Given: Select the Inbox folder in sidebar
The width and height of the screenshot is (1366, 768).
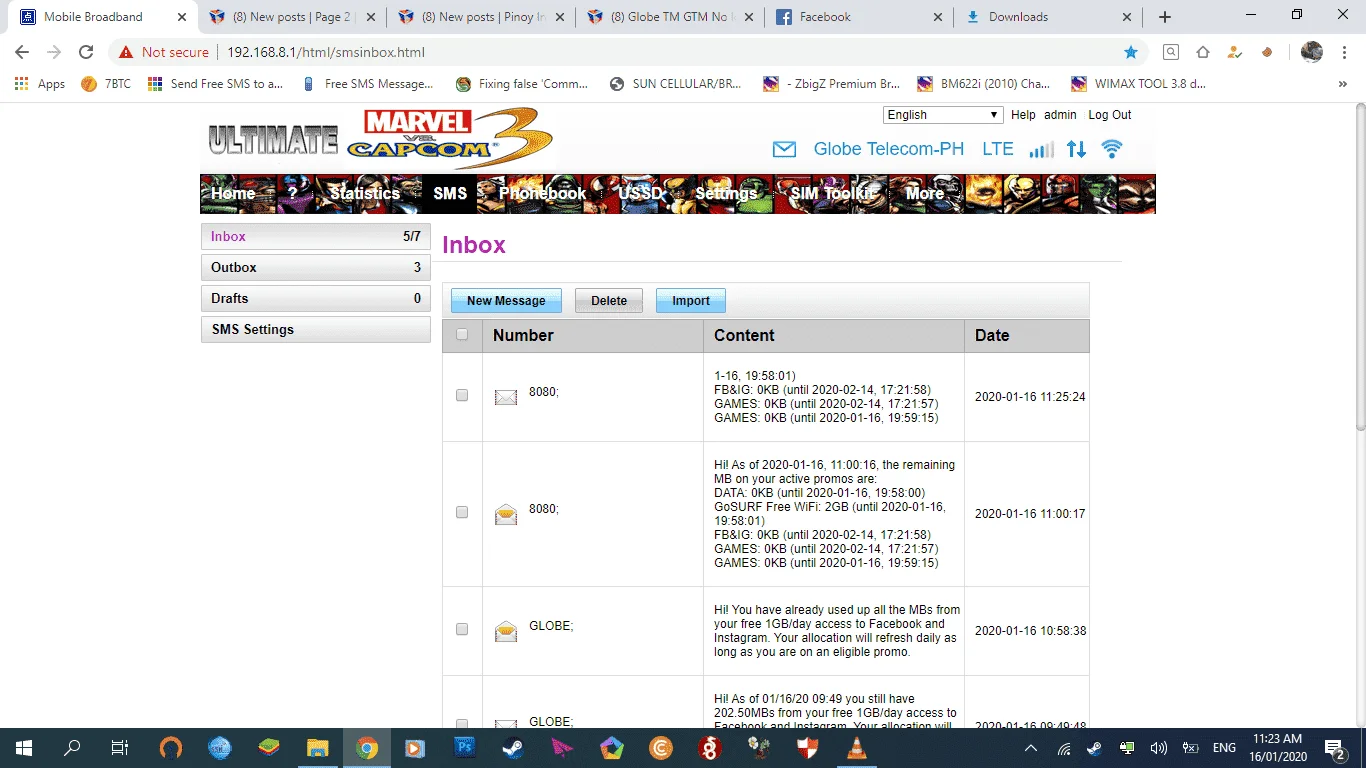Looking at the screenshot, I should (316, 237).
